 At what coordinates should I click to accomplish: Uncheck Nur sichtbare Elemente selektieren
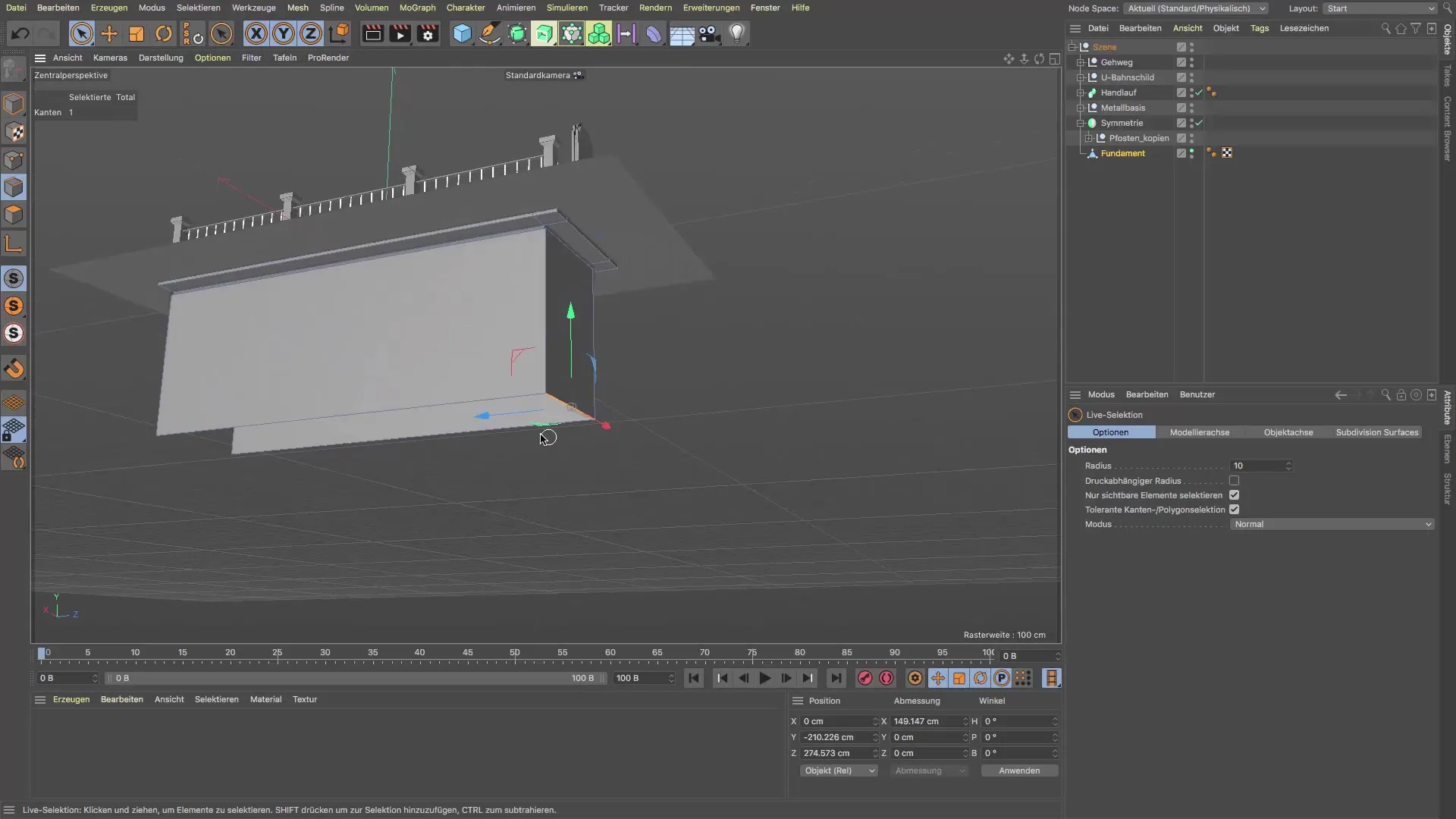1235,495
